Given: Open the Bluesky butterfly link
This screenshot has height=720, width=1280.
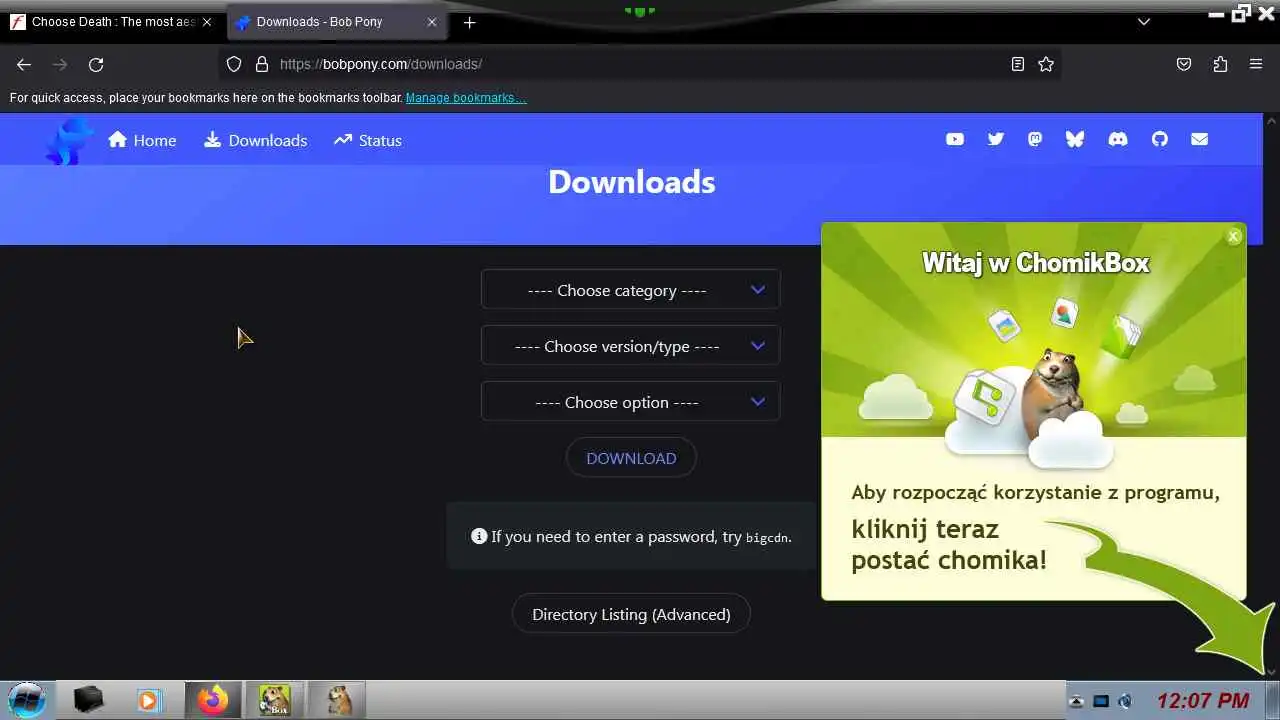Looking at the screenshot, I should 1075,140.
